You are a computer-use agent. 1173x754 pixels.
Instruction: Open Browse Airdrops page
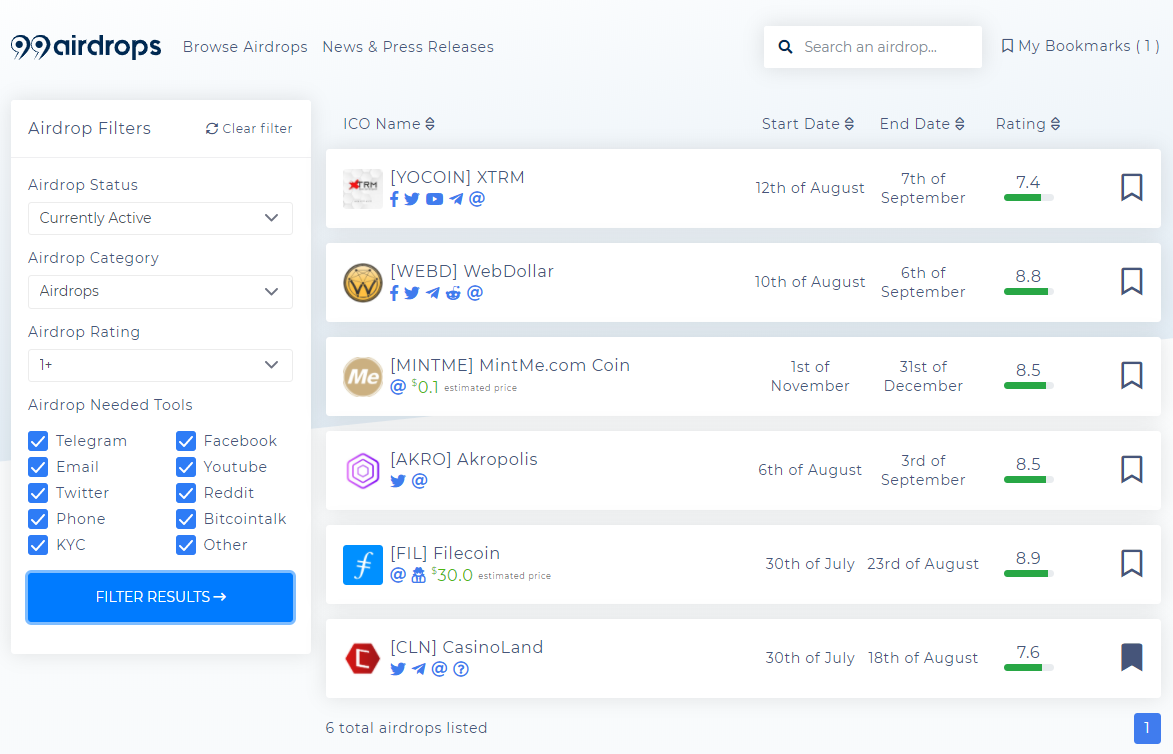(245, 47)
